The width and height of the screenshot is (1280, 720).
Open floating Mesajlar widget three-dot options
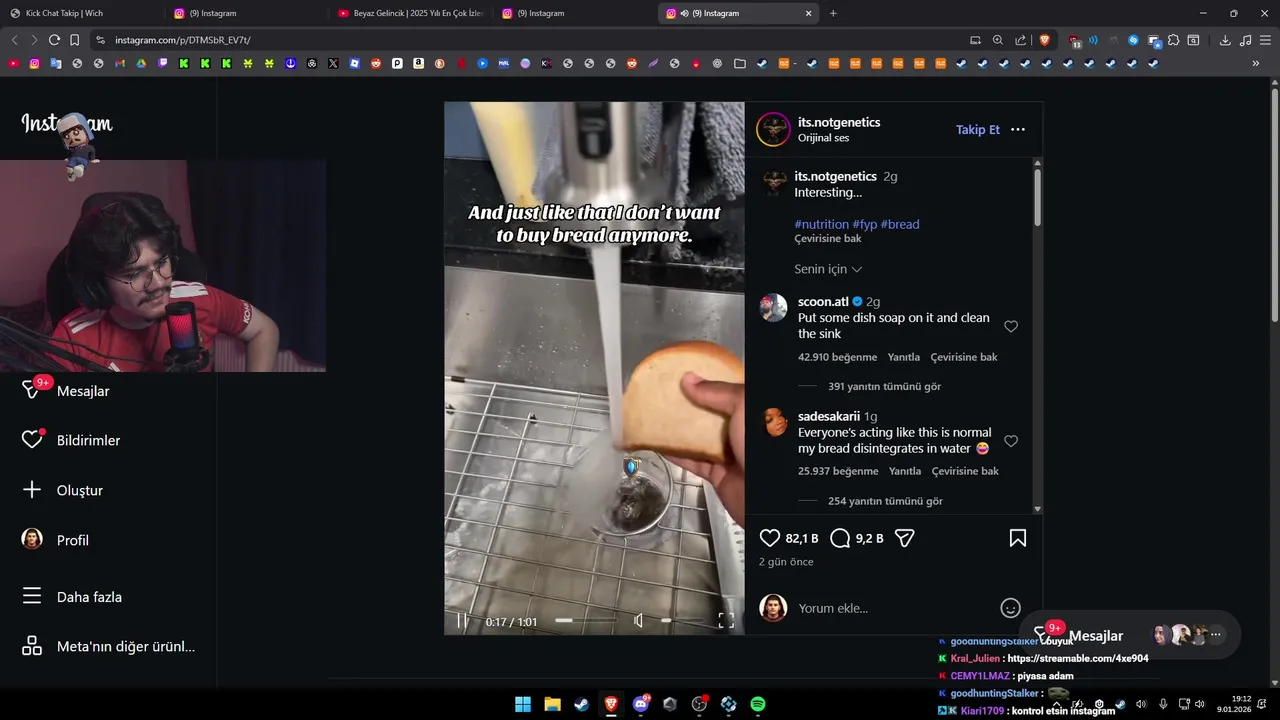(1216, 635)
